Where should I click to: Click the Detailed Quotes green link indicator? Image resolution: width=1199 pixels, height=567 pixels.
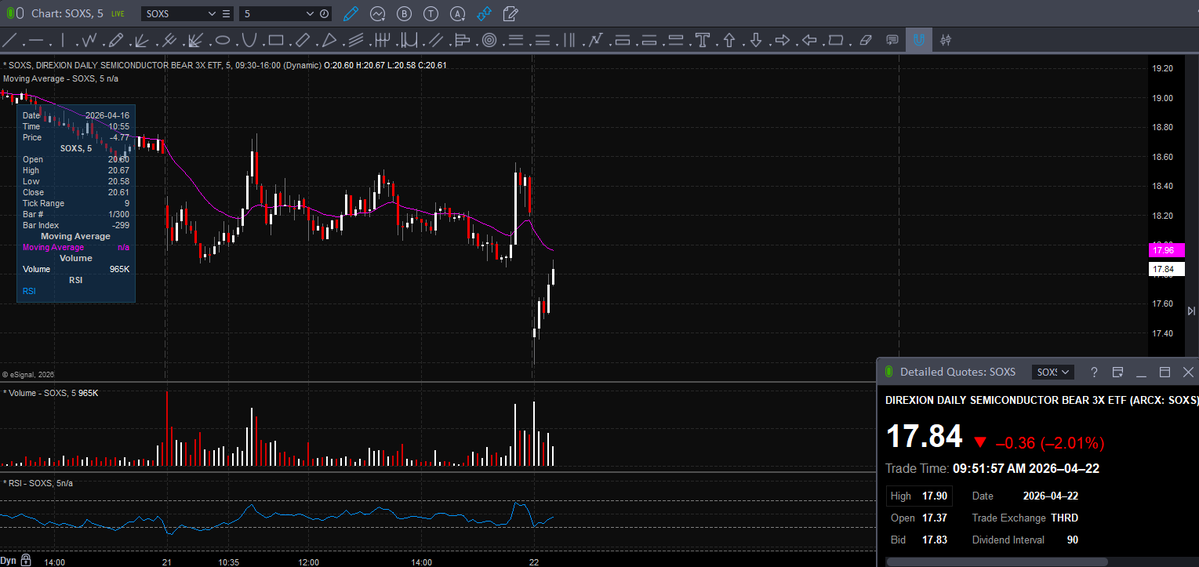pos(889,372)
